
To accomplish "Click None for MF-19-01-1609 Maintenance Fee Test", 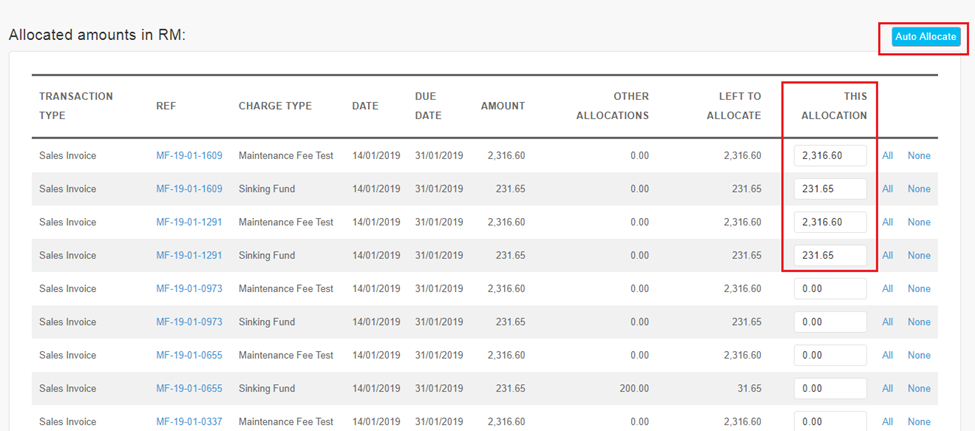I will (918, 156).
